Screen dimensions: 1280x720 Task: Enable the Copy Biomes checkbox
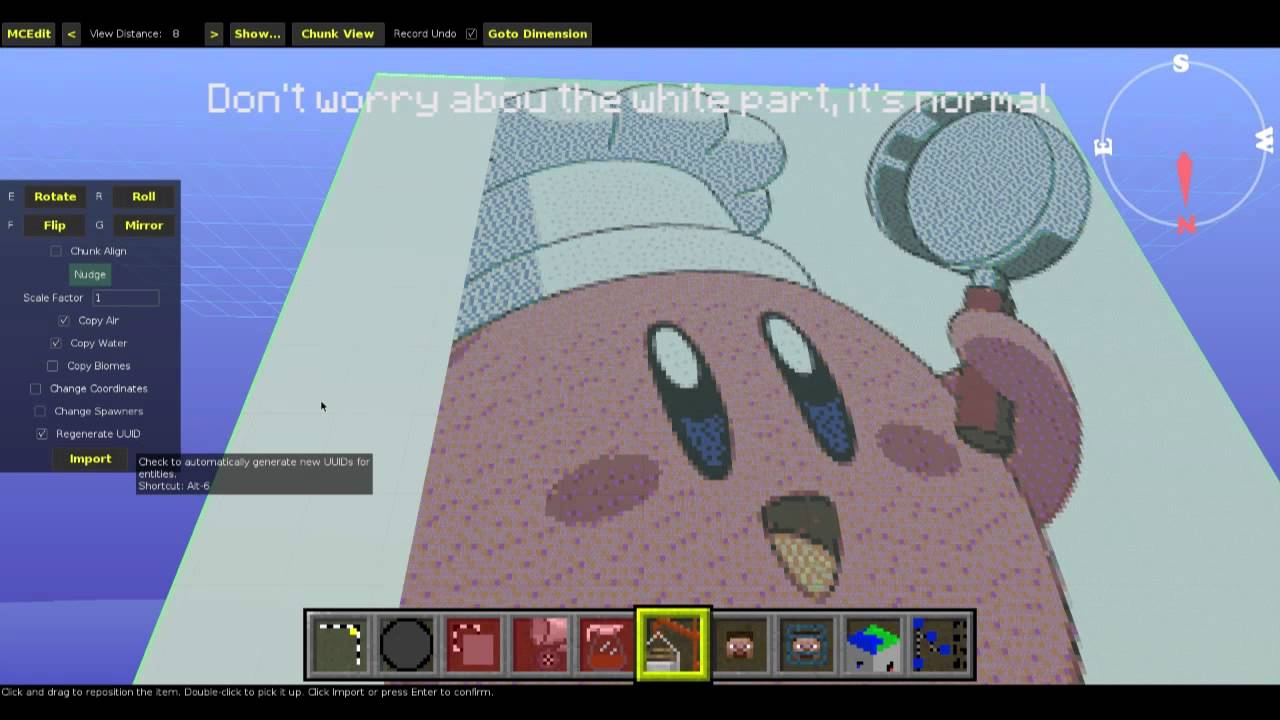[x=53, y=366]
